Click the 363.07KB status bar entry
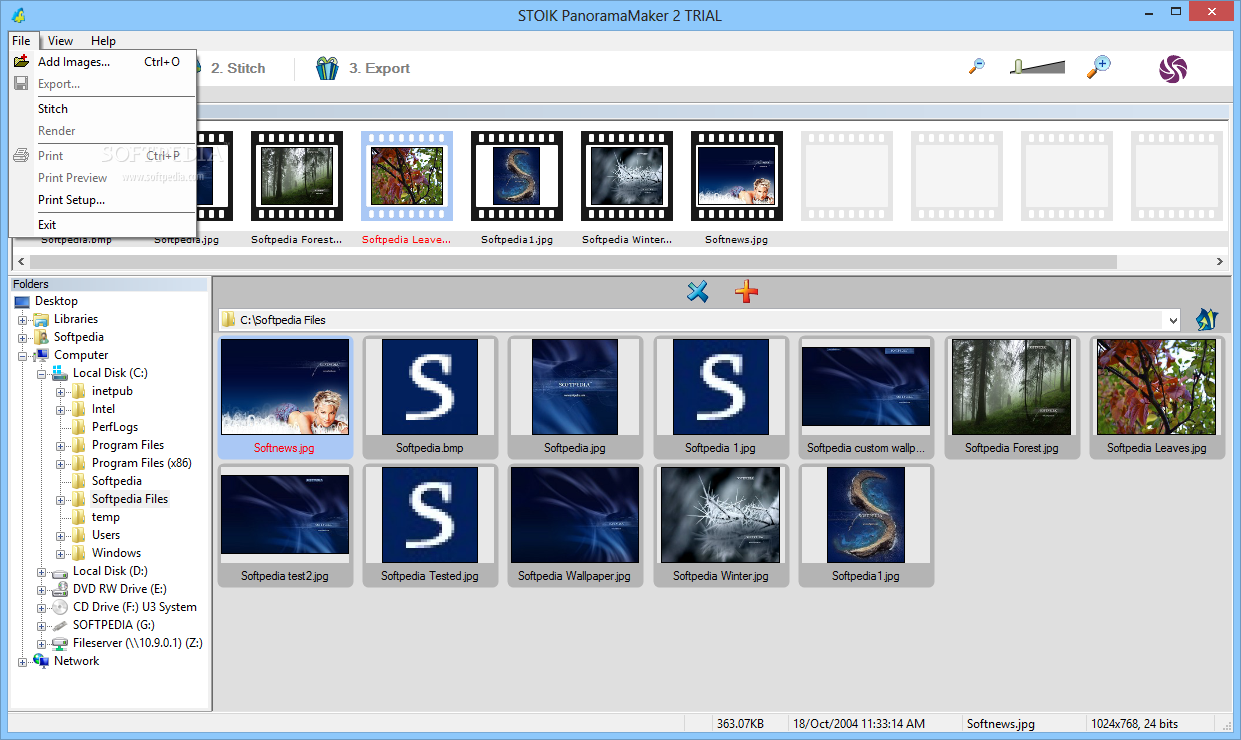Image resolution: width=1241 pixels, height=740 pixels. pyautogui.click(x=741, y=723)
